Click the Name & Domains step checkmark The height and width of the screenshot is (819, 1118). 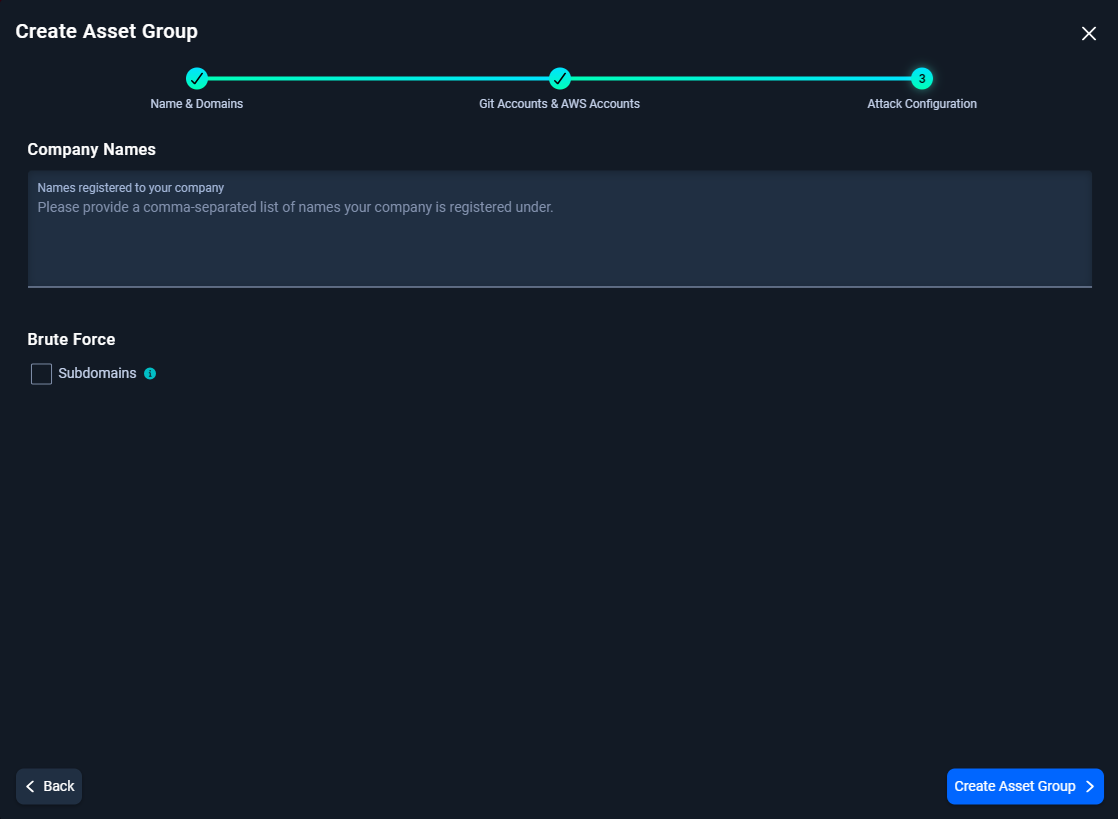197,78
